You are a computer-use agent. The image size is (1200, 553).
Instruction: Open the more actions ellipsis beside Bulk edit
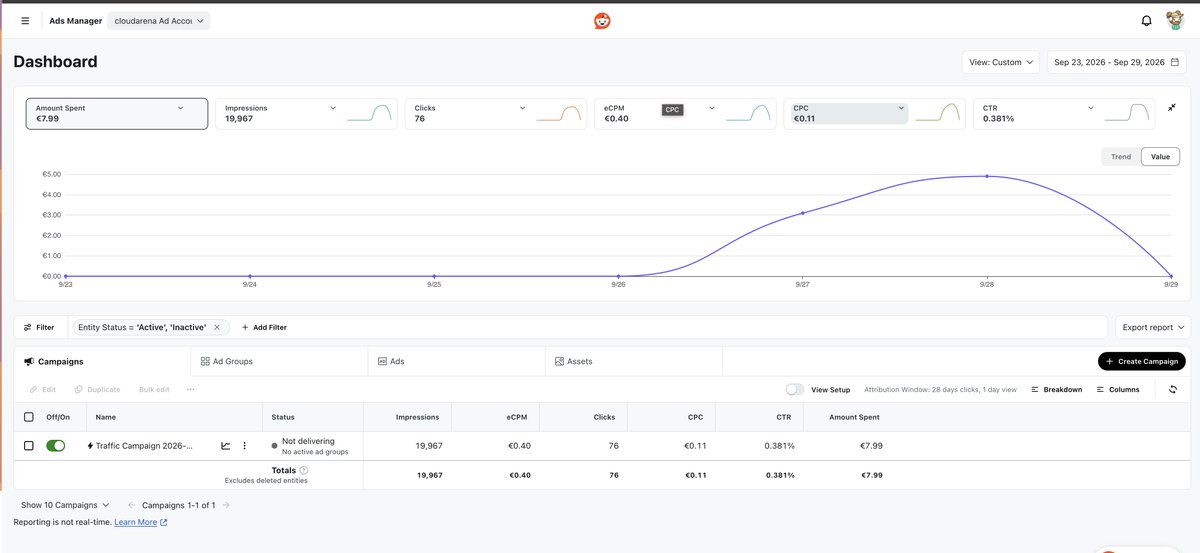[x=190, y=390]
